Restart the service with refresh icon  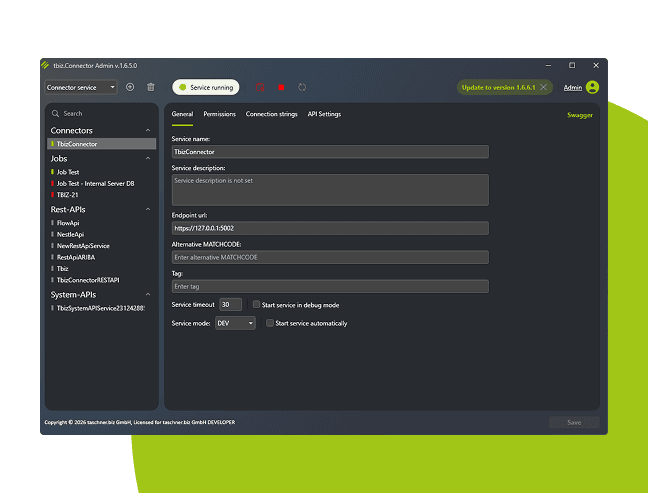coord(302,87)
